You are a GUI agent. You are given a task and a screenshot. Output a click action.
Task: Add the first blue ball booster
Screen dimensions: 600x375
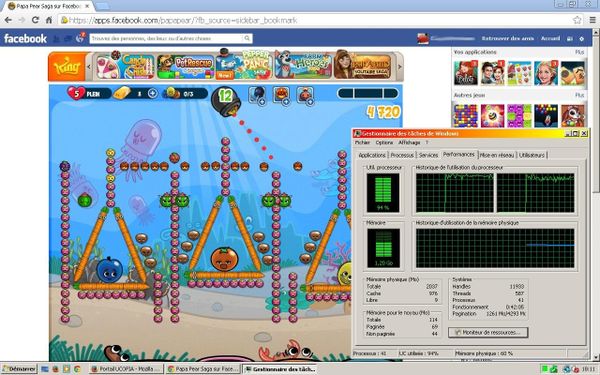[x=257, y=95]
